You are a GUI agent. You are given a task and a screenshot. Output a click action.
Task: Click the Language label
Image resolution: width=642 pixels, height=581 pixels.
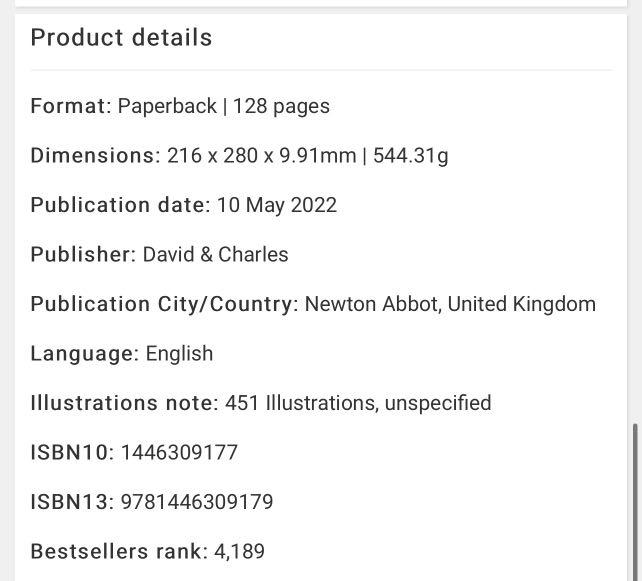pyautogui.click(x=84, y=354)
